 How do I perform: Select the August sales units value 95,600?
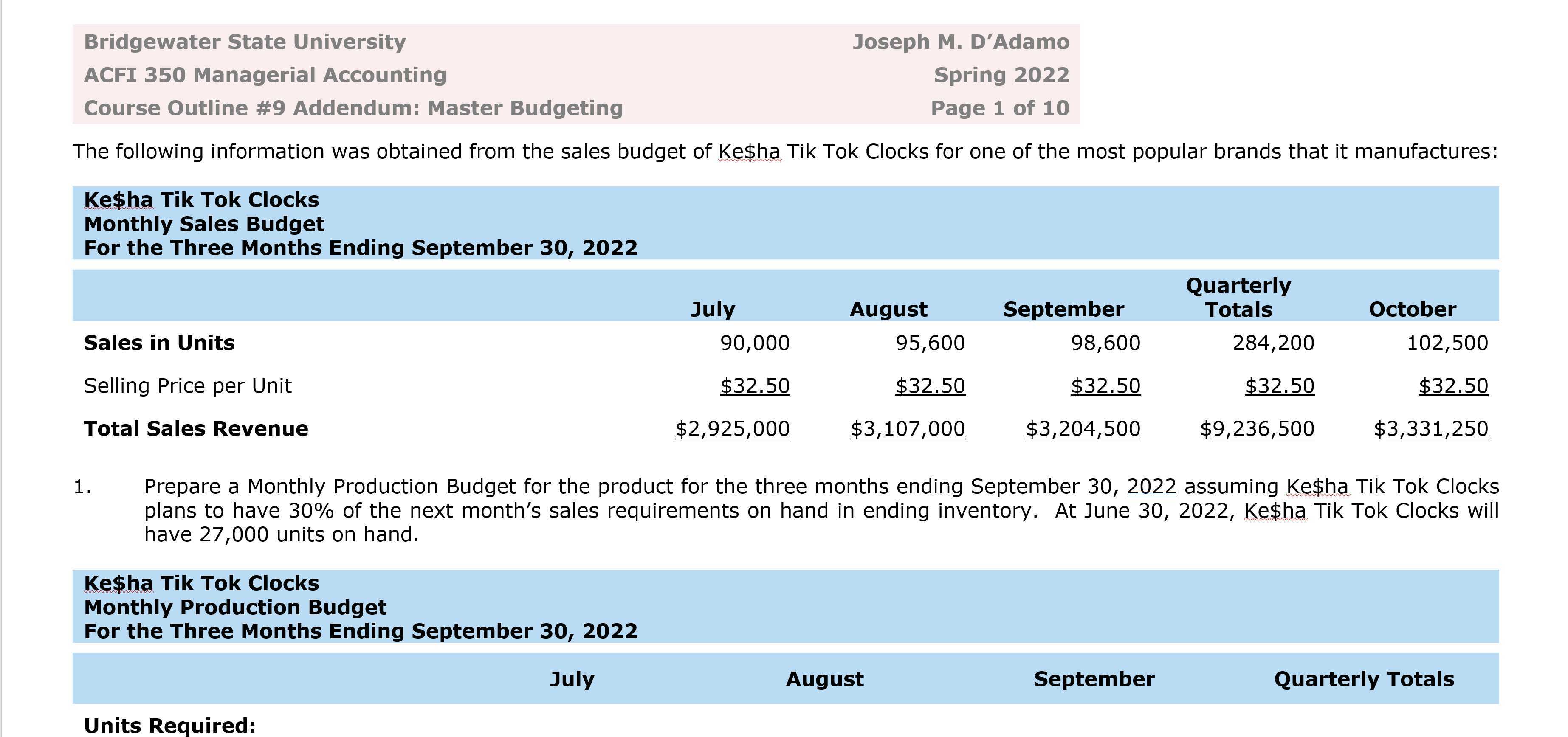coord(930,343)
